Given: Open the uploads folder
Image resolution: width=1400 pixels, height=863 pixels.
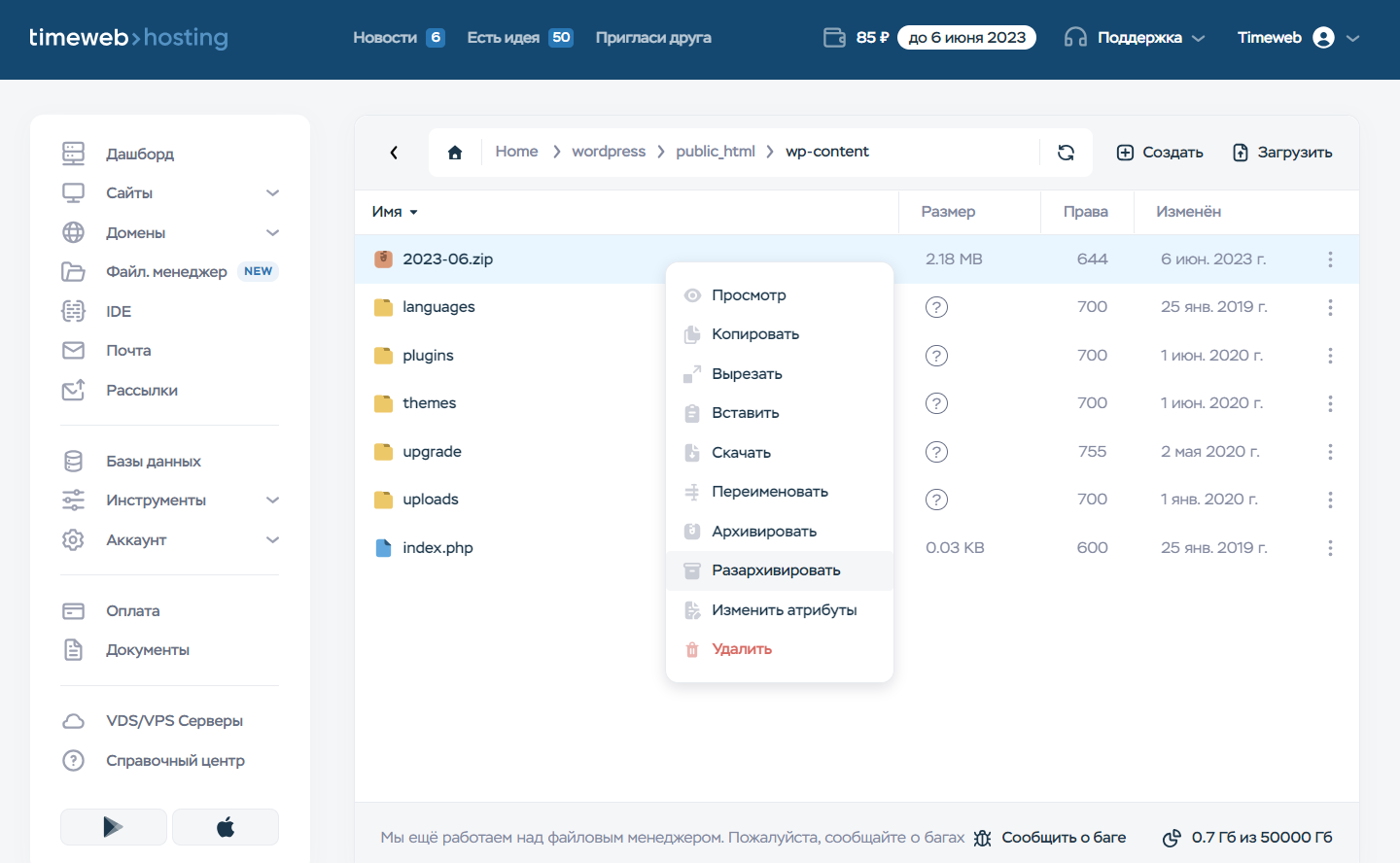Looking at the screenshot, I should (x=430, y=500).
